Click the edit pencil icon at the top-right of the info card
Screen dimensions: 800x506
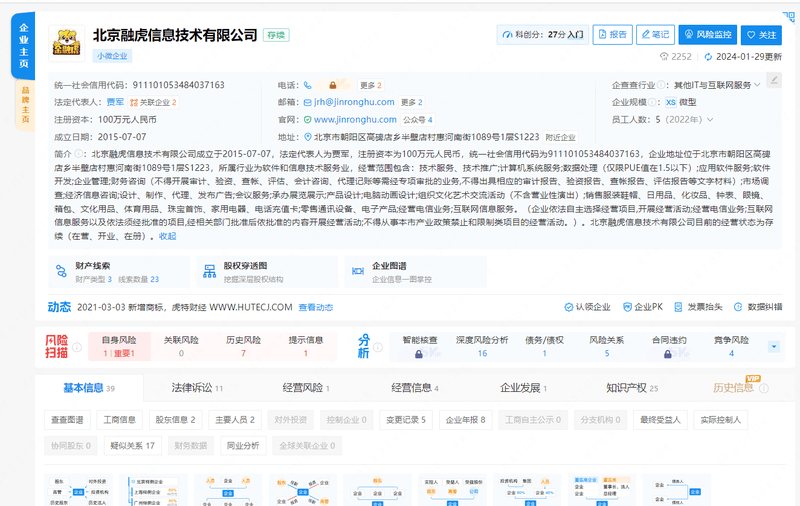[x=773, y=80]
